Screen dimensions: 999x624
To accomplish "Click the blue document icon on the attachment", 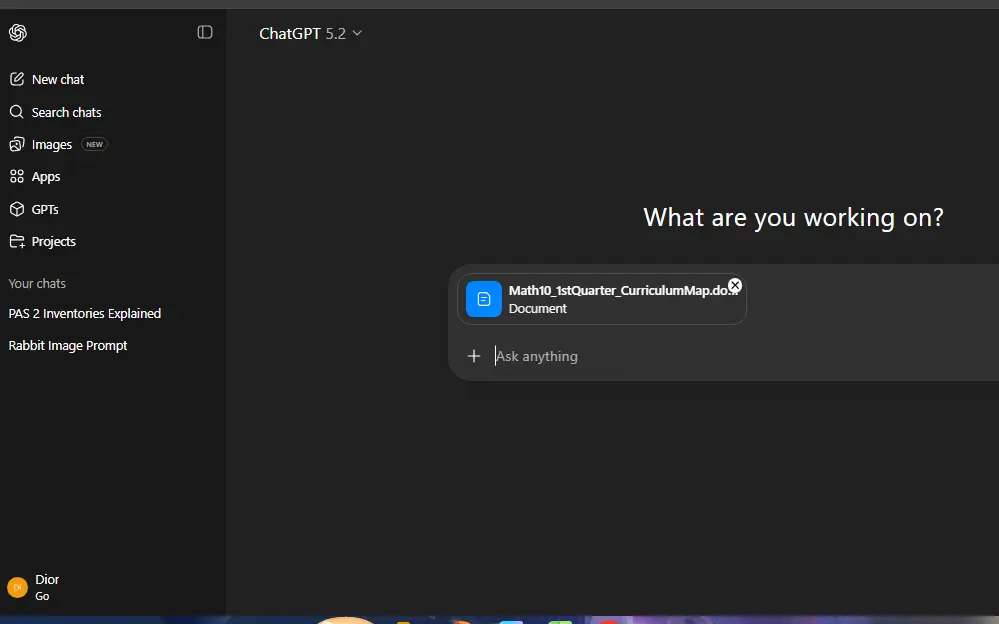I will tap(484, 299).
